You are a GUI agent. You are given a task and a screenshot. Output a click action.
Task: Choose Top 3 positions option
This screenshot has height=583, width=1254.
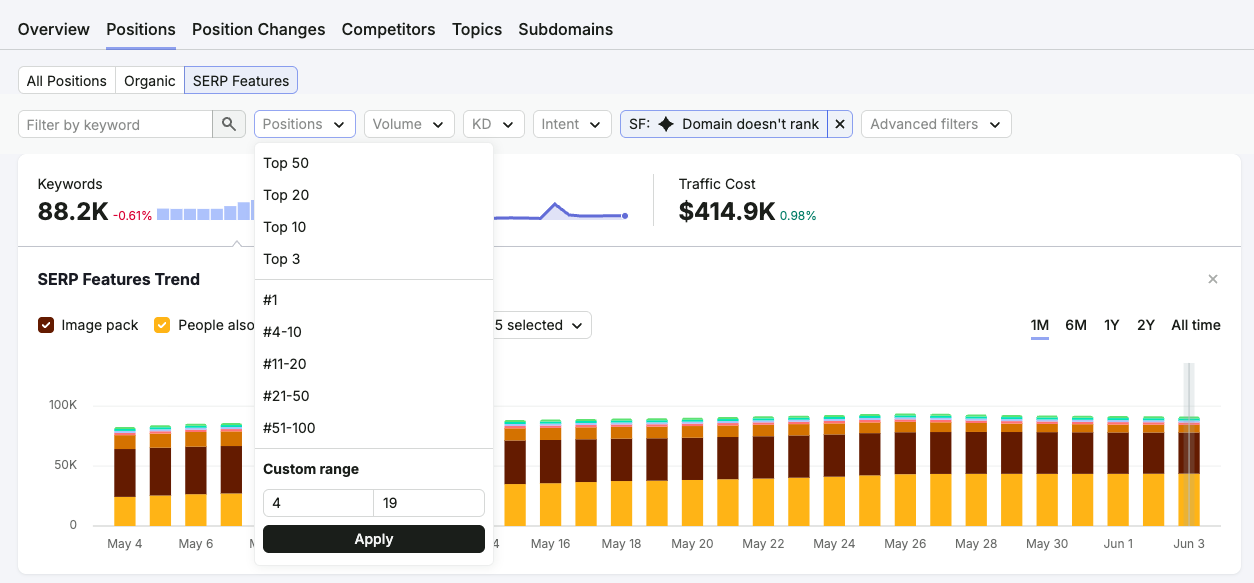pos(374,259)
